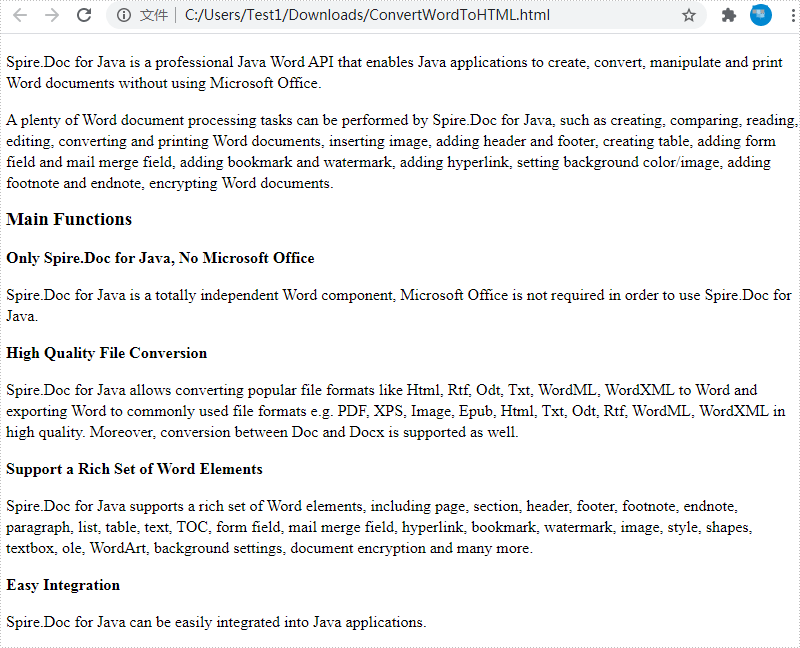View site information via the info icon

click(124, 15)
